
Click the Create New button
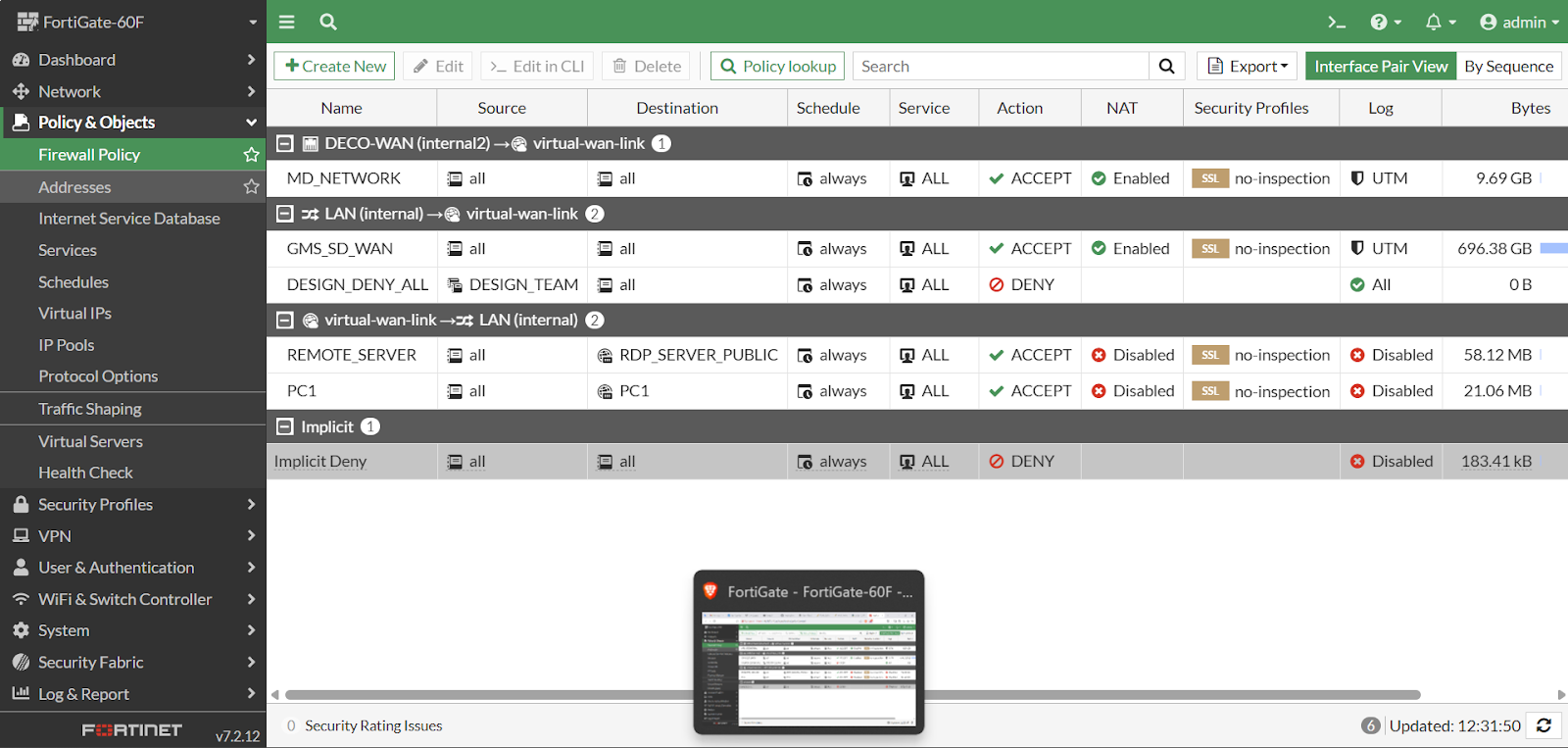[334, 66]
